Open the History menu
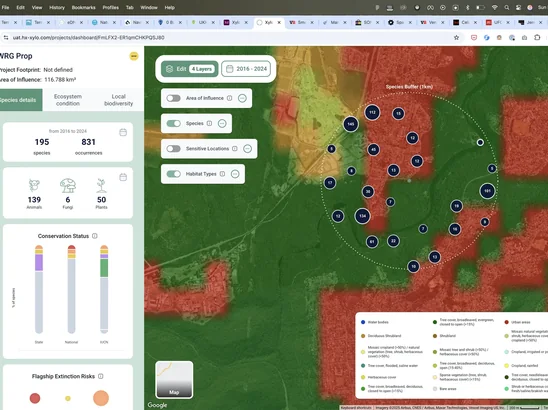Screen dimensions: 548x410 tap(57, 7)
